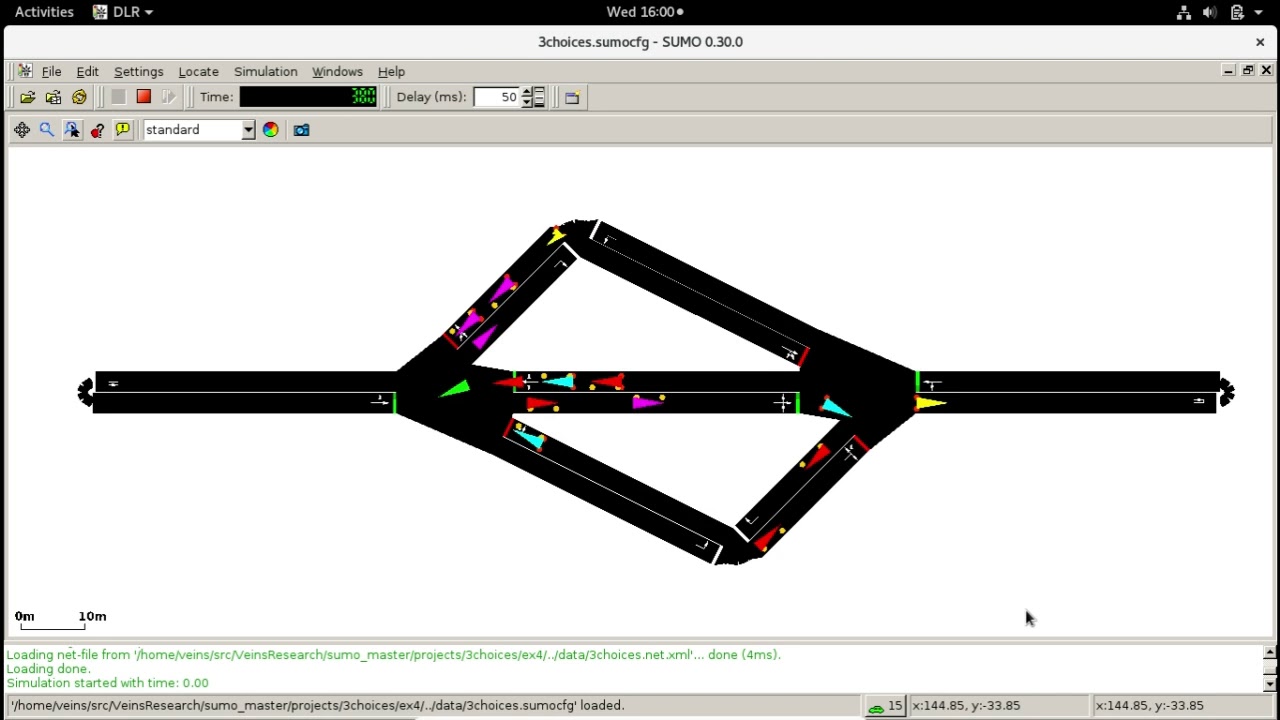Open the Activities overview
Screen dimensions: 1280x720
tap(44, 12)
